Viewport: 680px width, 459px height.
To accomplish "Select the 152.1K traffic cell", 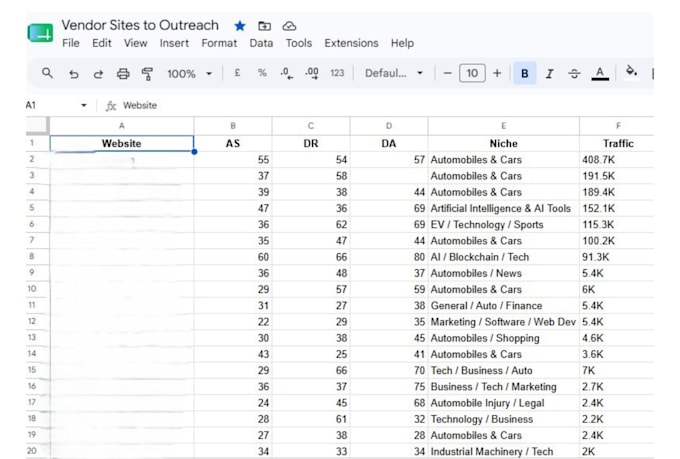I will coord(617,208).
